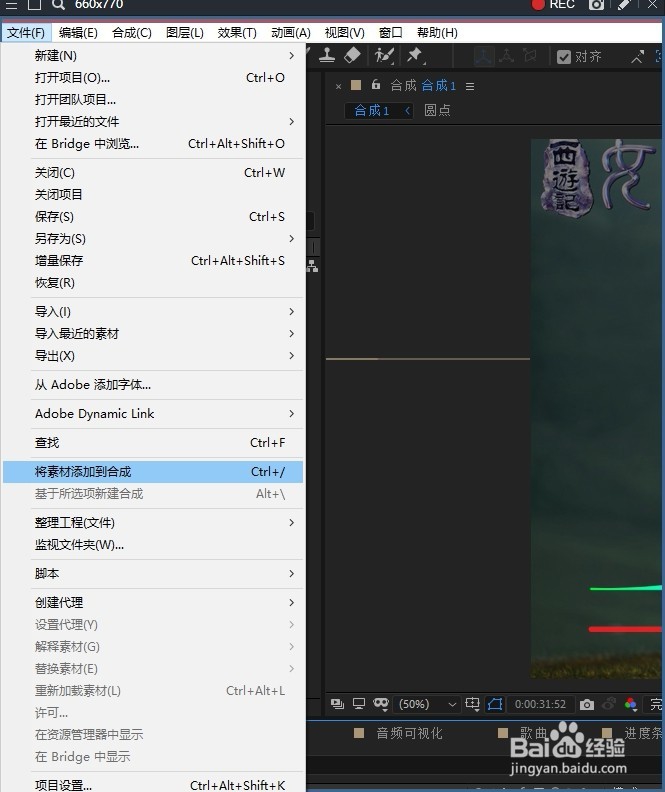Choose 将素材添加到合成 menu entry

coord(152,472)
